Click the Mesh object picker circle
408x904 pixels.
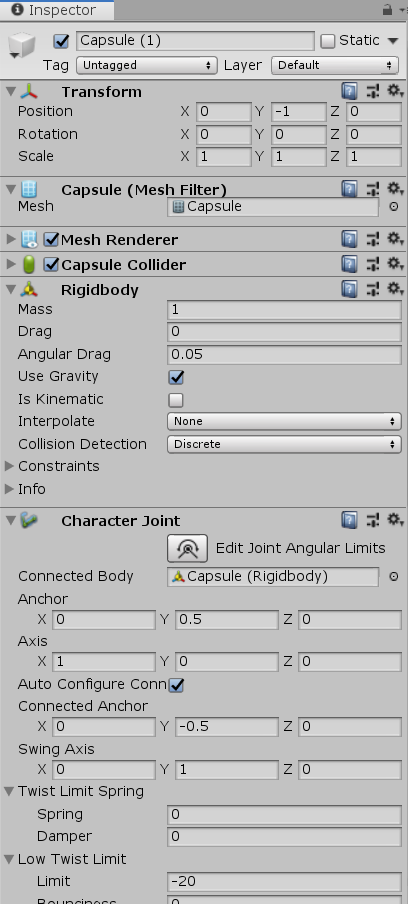click(394, 206)
